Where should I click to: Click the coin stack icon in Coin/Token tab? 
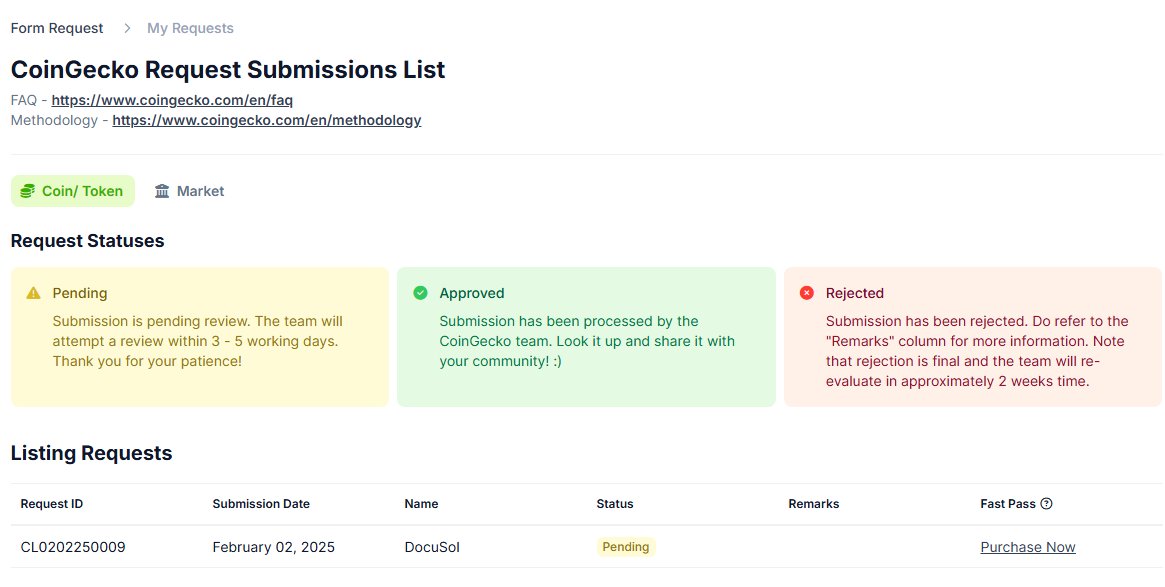tap(27, 191)
